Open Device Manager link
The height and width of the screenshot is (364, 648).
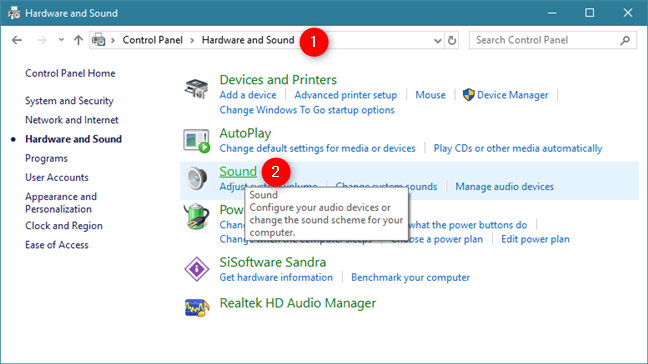pos(512,95)
